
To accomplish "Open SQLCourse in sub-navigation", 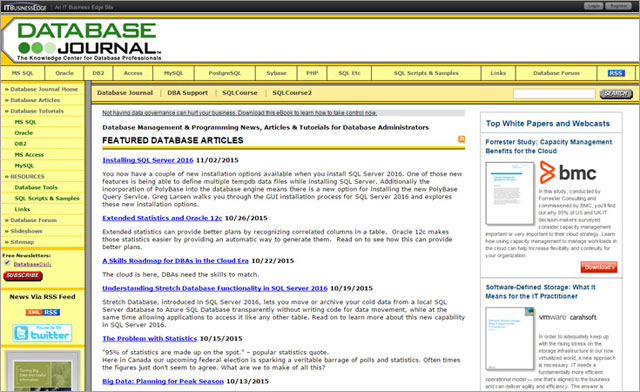I will 240,93.
